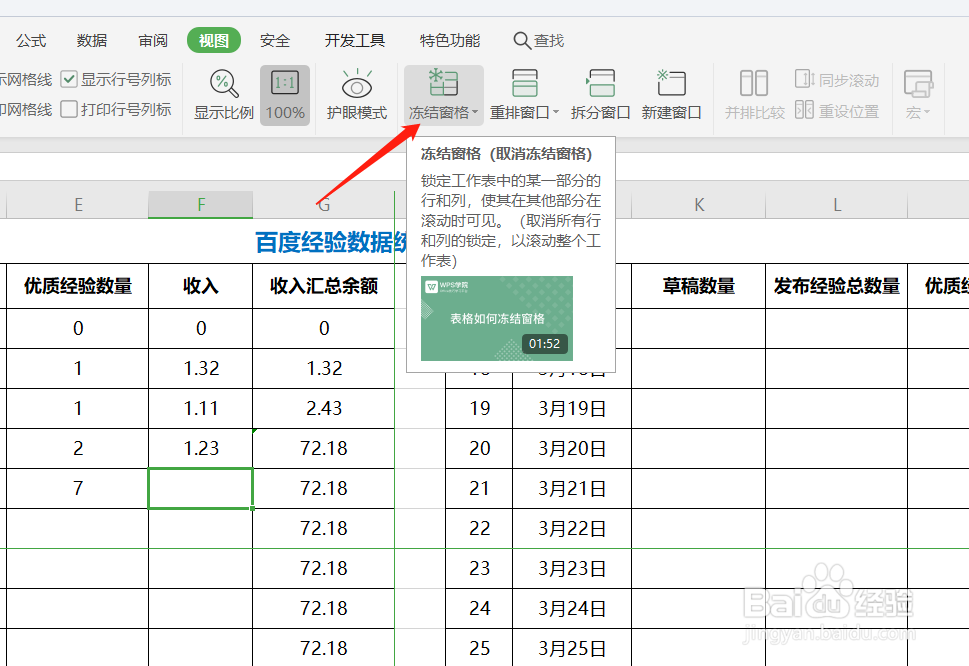
Task: Open the 数据 menu tab
Action: [x=91, y=40]
